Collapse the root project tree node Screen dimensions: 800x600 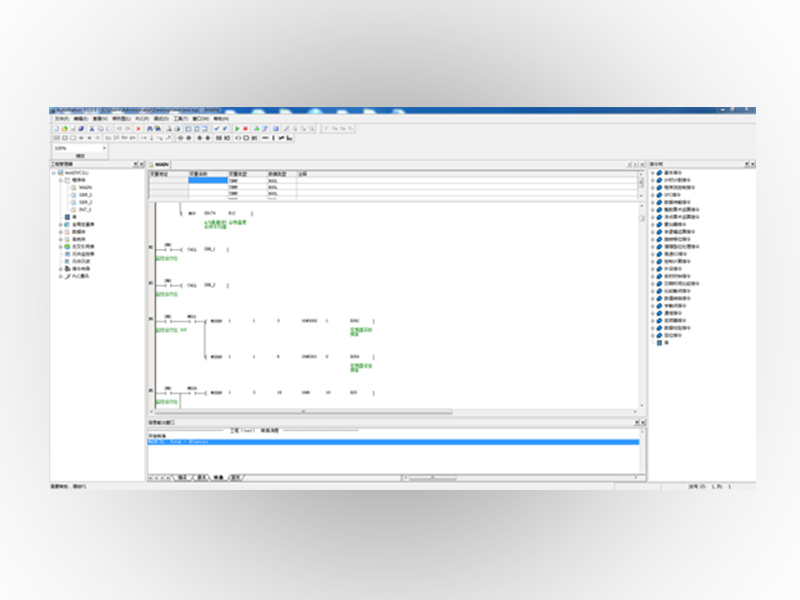coord(54,172)
